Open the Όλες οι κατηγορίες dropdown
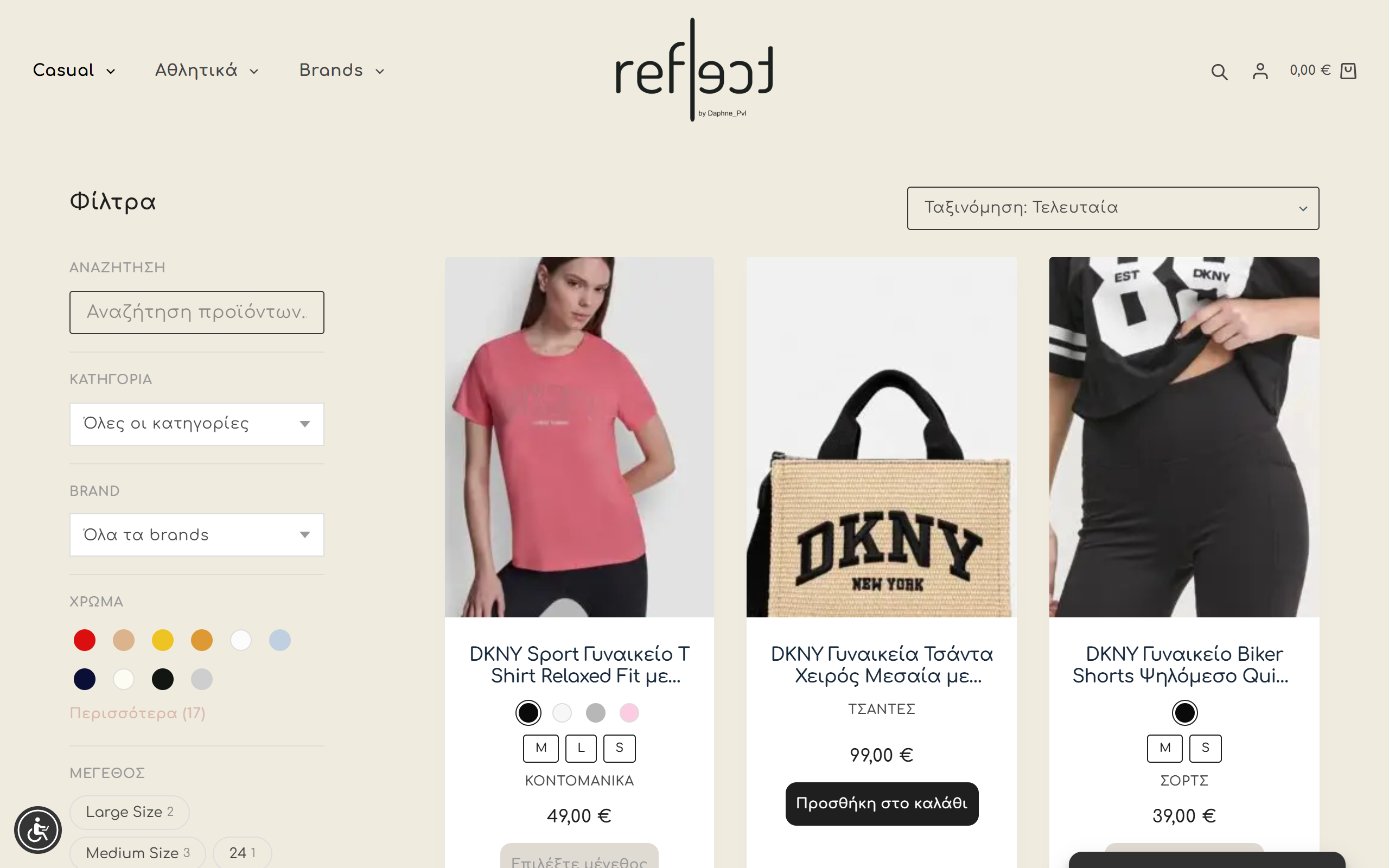This screenshot has width=1389, height=868. pos(197,424)
